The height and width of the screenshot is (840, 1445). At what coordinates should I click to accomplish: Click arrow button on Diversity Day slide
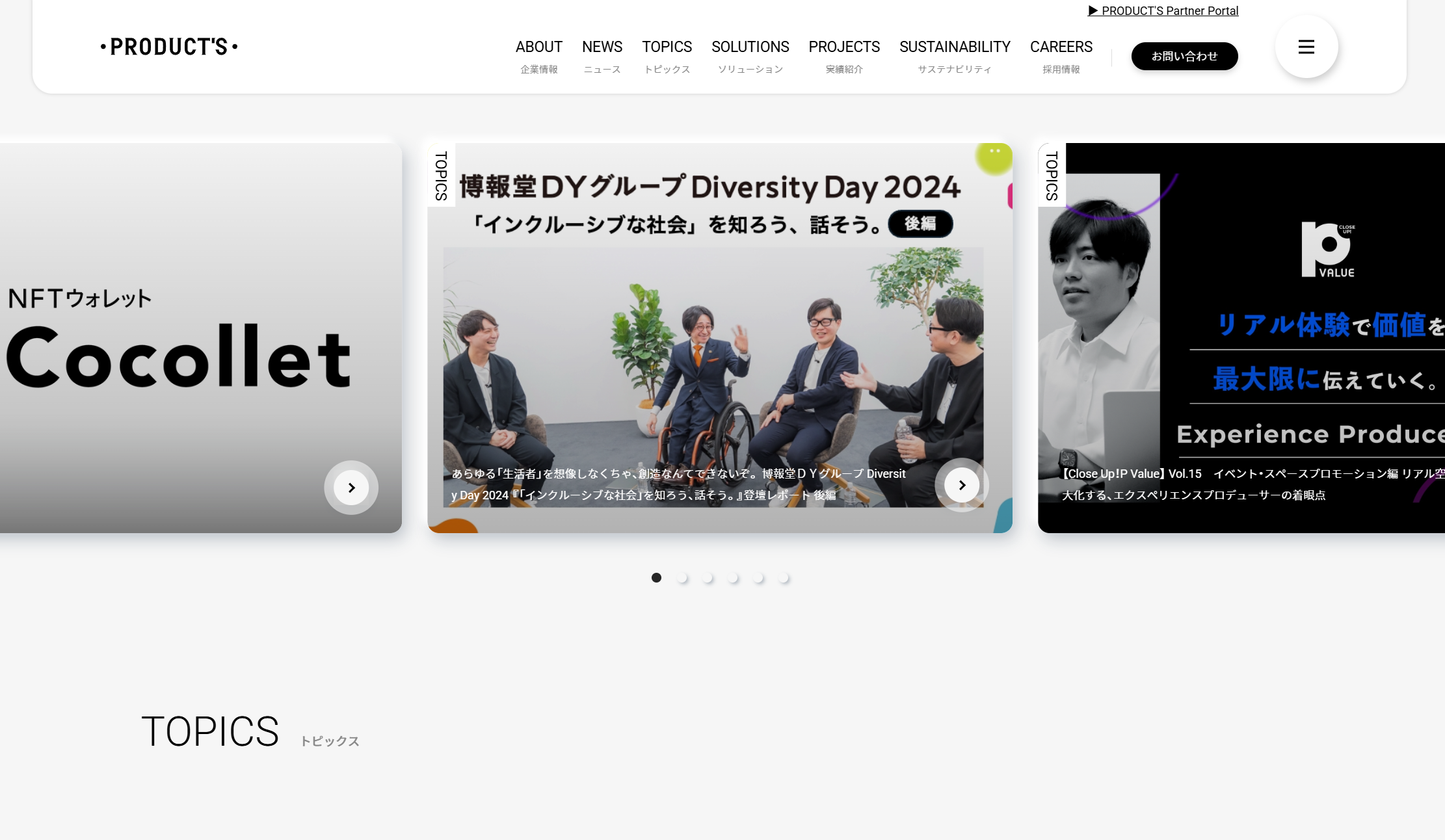click(962, 485)
